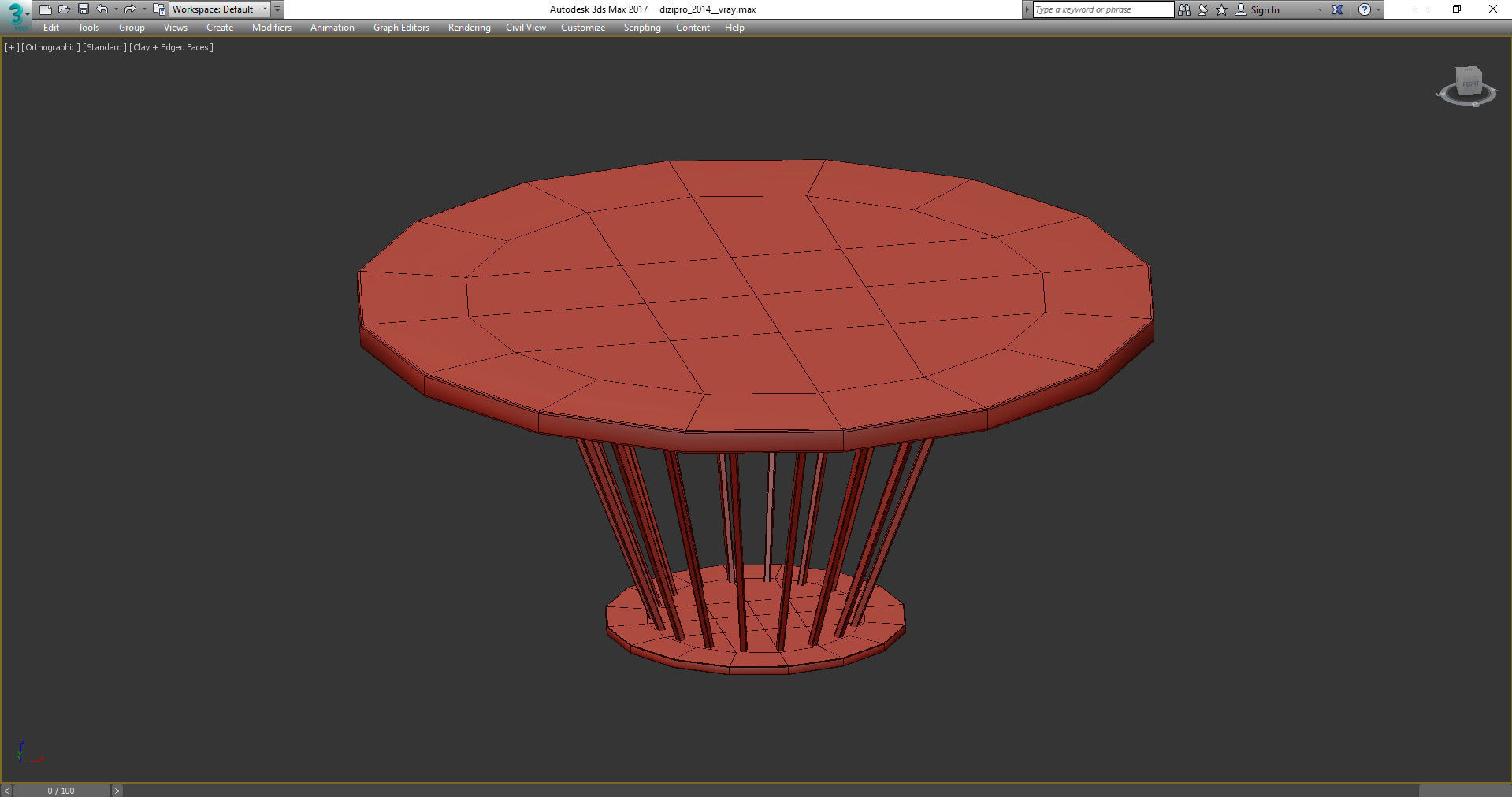Minimize the 3ds Max window
This screenshot has height=797, width=1512.
coord(1421,9)
